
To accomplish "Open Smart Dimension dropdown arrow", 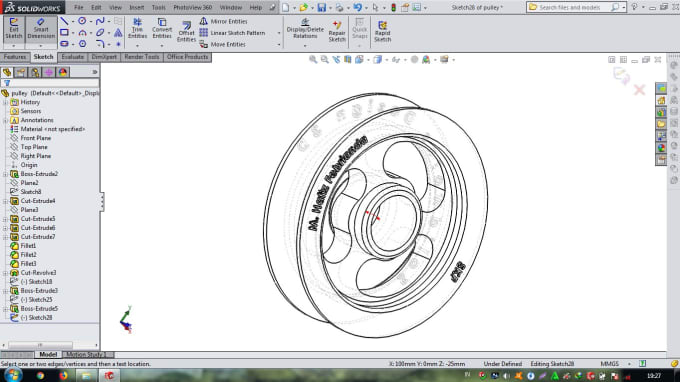I will click(41, 46).
